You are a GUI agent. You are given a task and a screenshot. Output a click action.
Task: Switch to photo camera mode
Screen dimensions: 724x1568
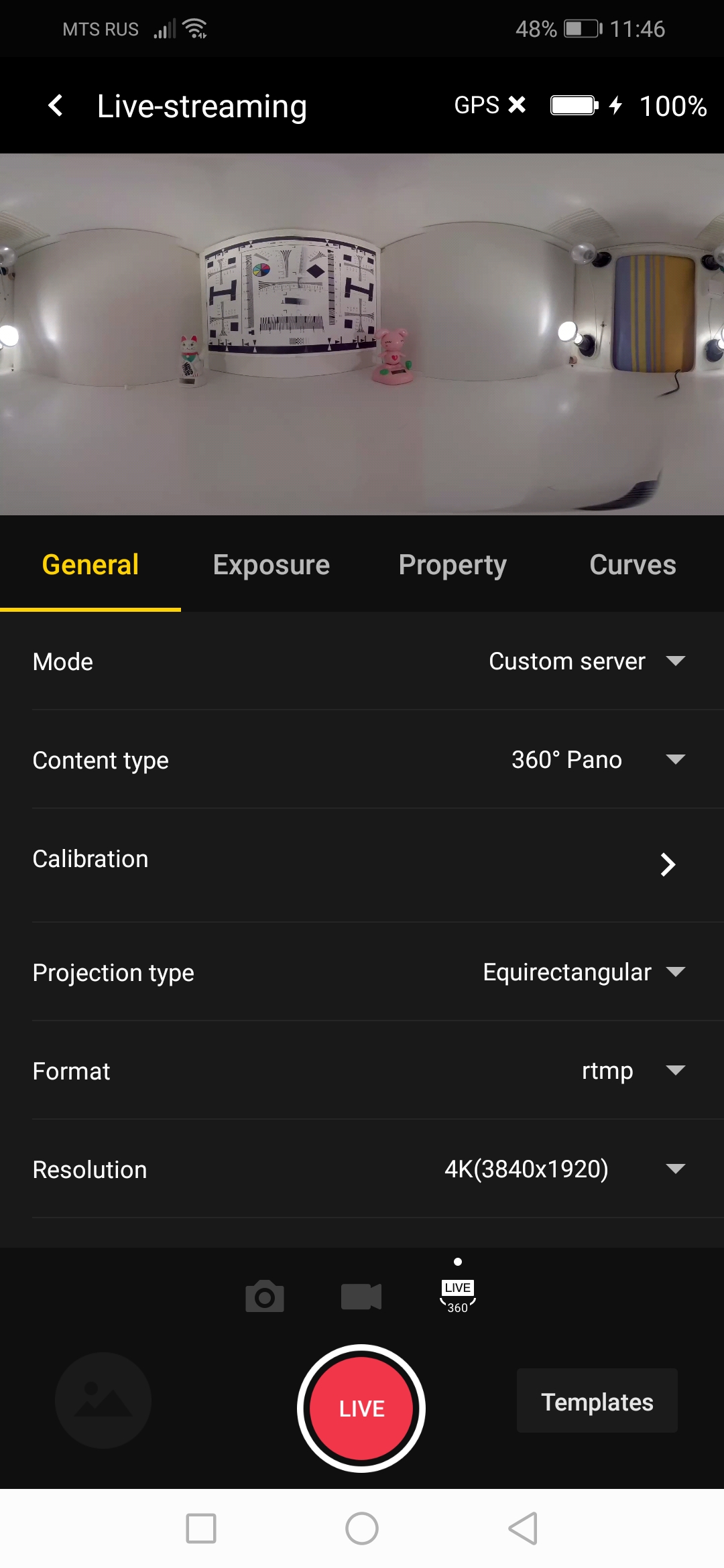click(x=265, y=1297)
